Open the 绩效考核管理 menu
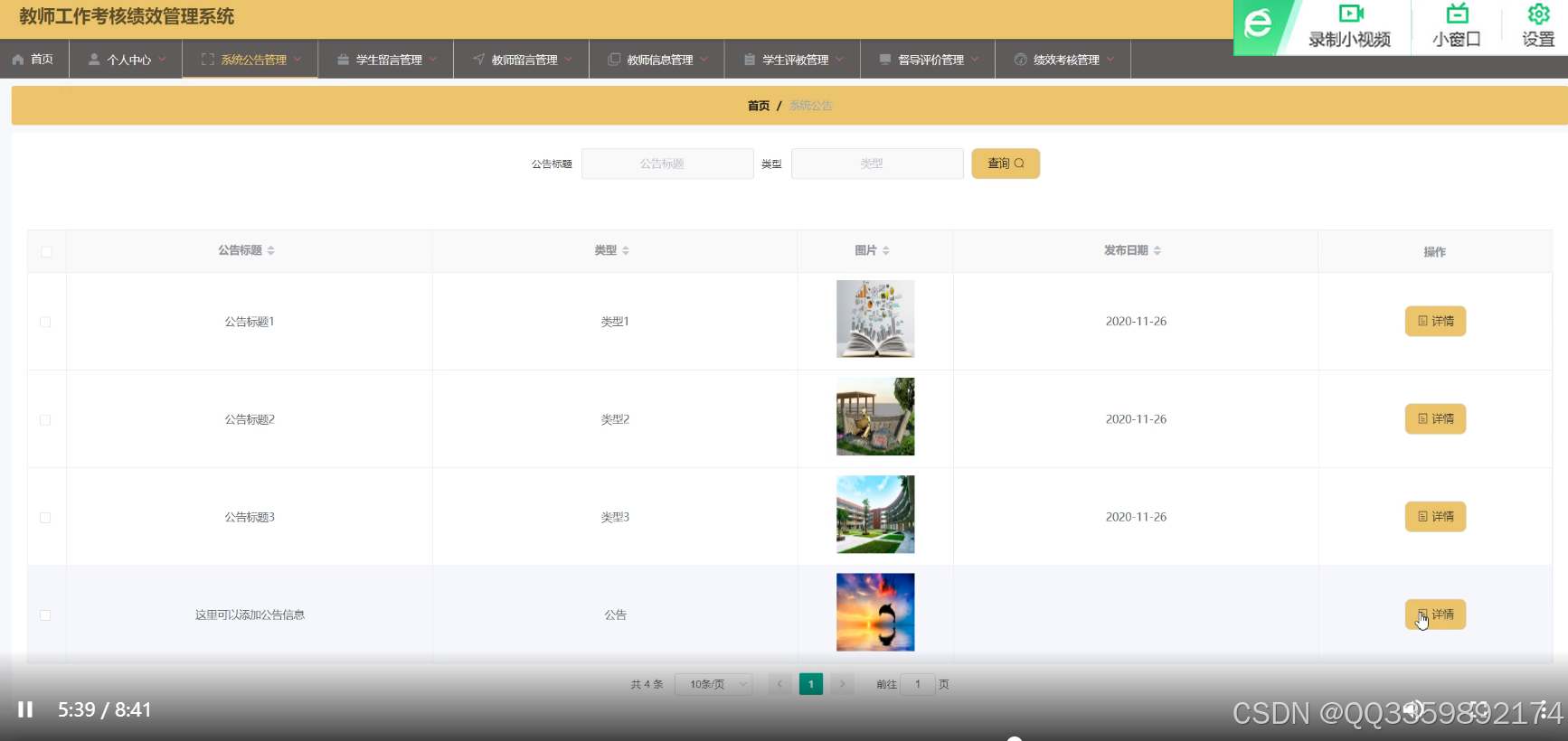This screenshot has width=1568, height=741. pos(1063,60)
